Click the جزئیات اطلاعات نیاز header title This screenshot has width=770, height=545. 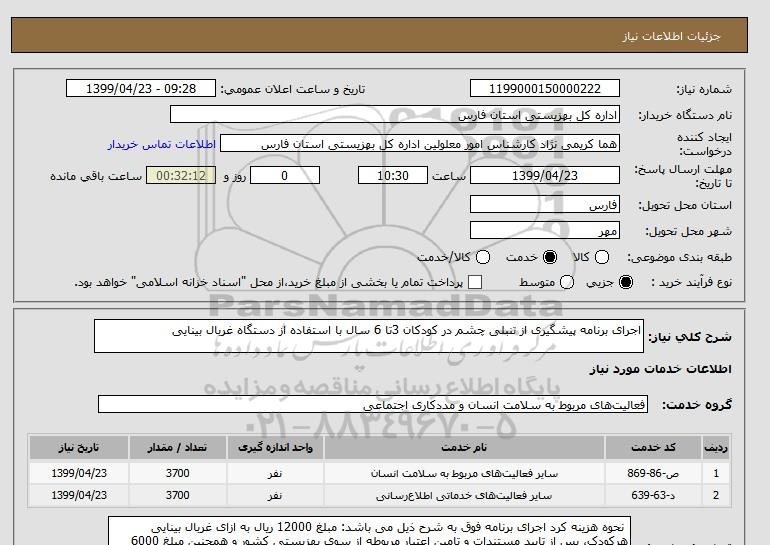pyautogui.click(x=671, y=36)
